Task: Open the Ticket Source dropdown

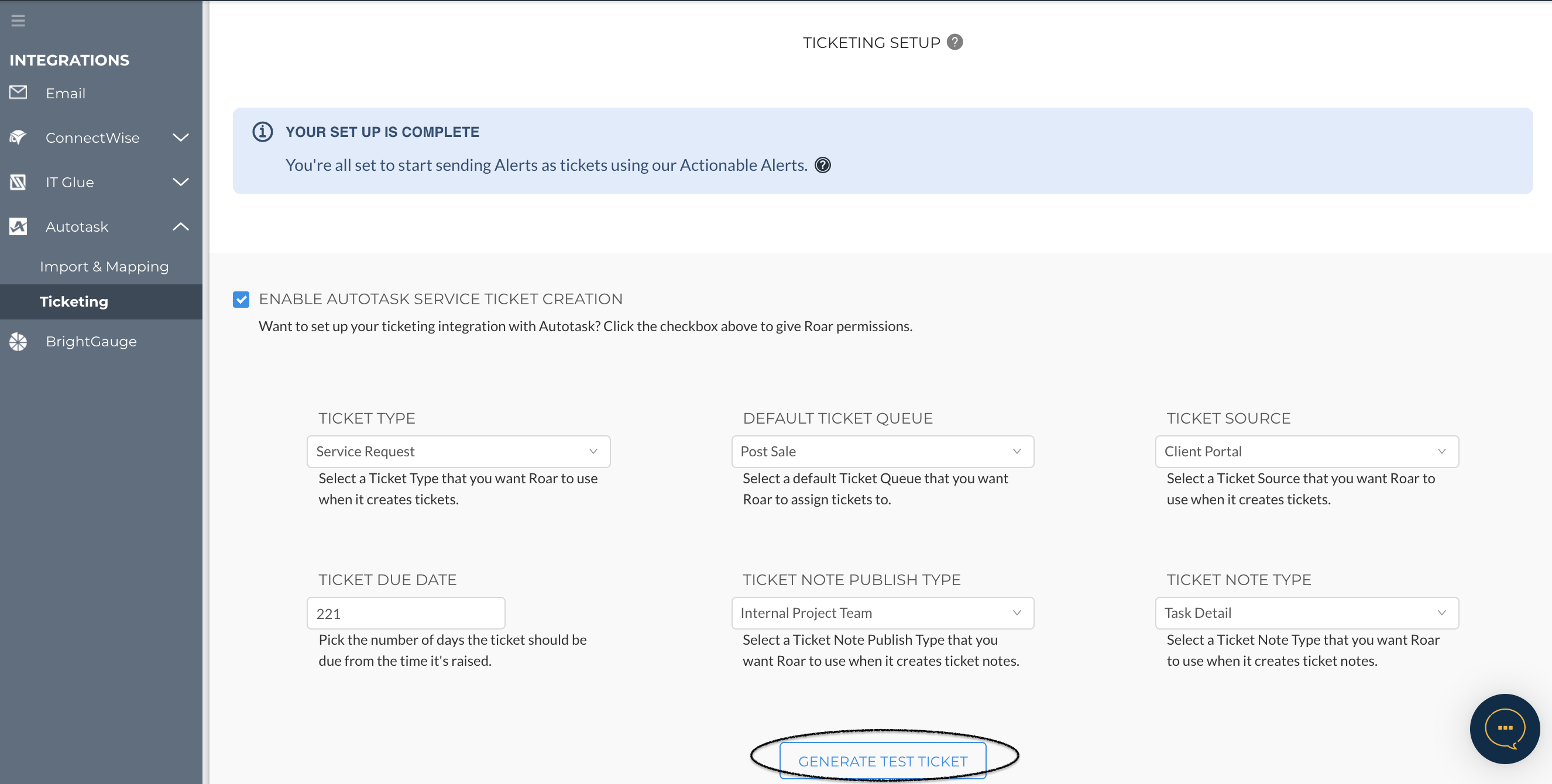Action: coord(1306,451)
